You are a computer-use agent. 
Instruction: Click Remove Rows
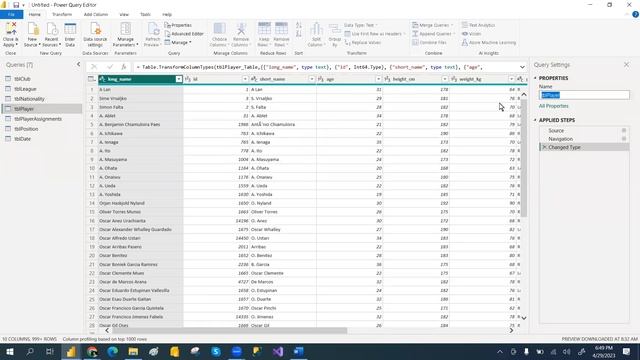click(281, 34)
